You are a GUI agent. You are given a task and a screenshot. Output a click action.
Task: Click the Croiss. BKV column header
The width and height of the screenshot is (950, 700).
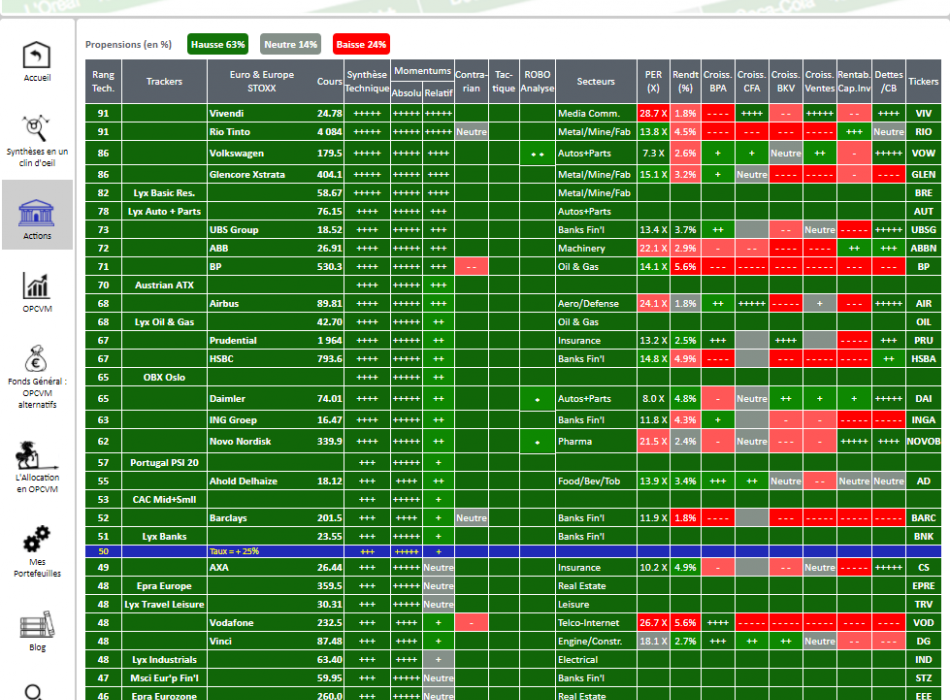pos(786,81)
